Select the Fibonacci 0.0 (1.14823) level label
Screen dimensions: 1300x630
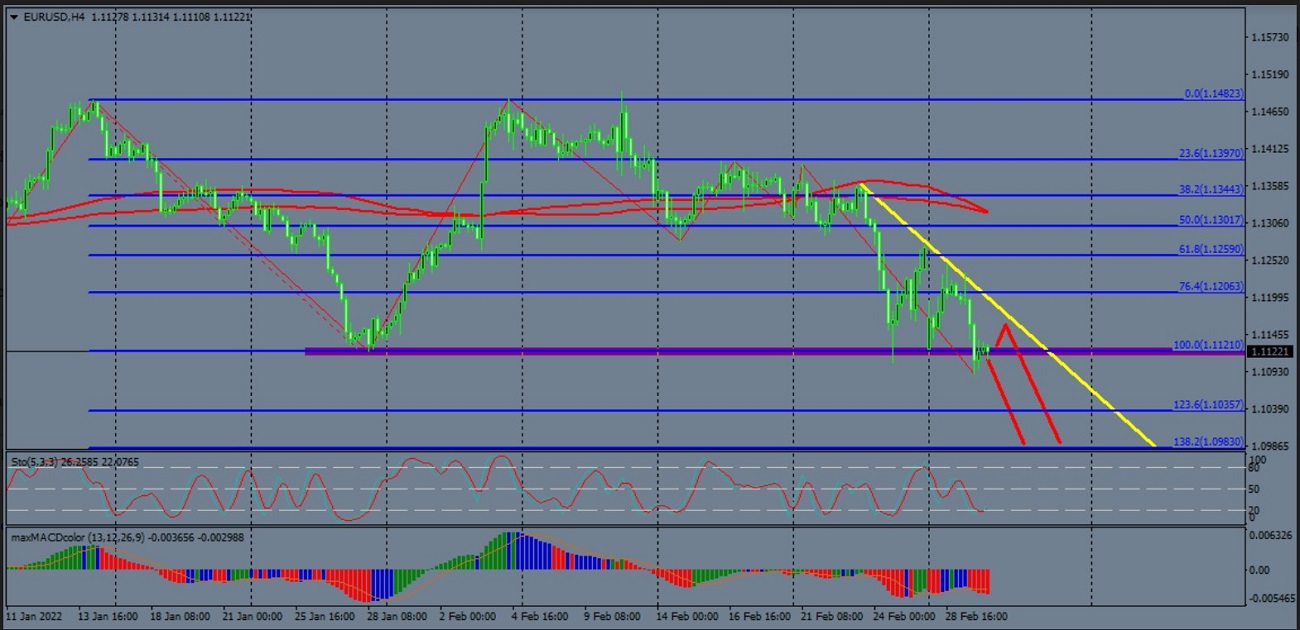pos(1213,94)
